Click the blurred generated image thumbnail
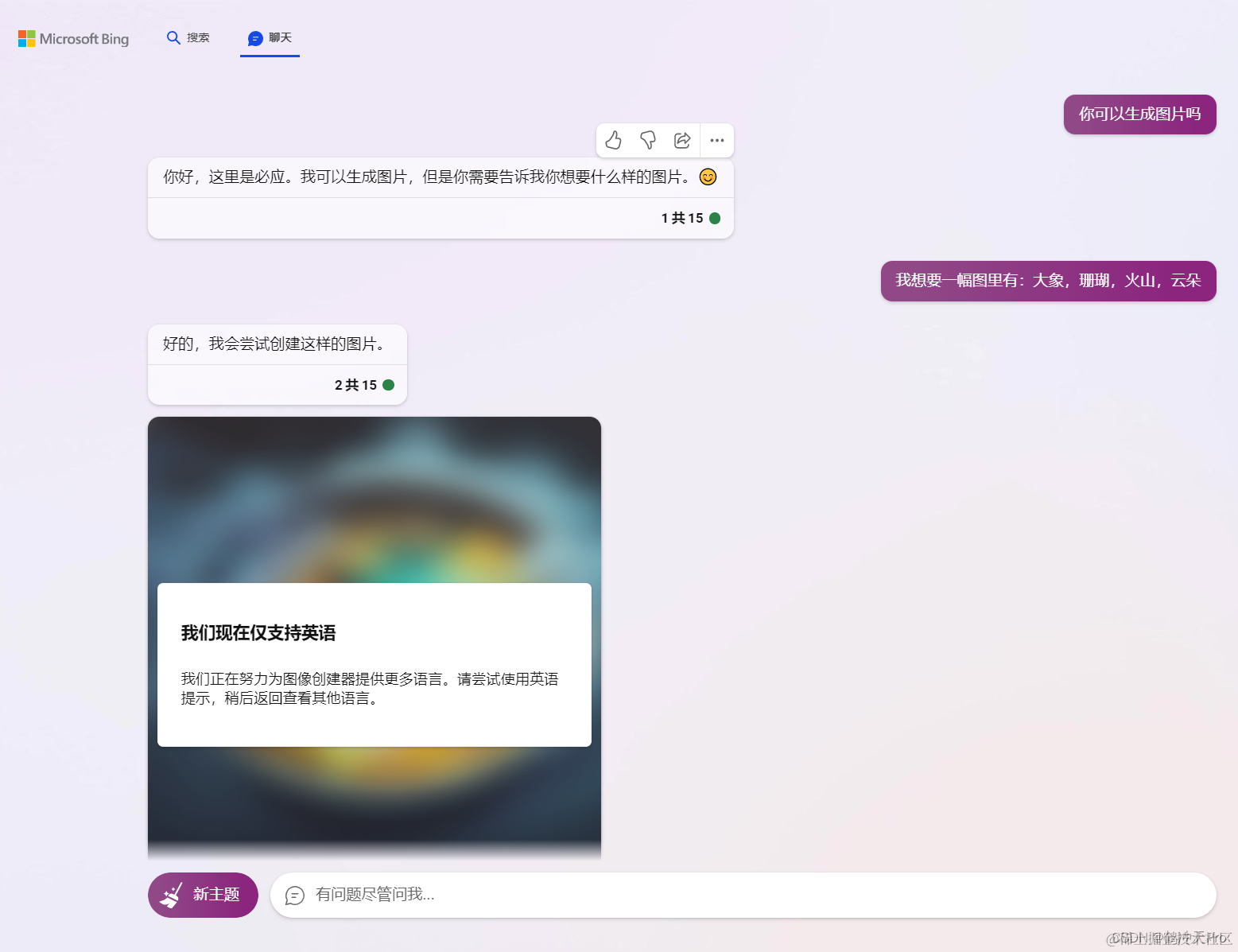 coord(374,493)
